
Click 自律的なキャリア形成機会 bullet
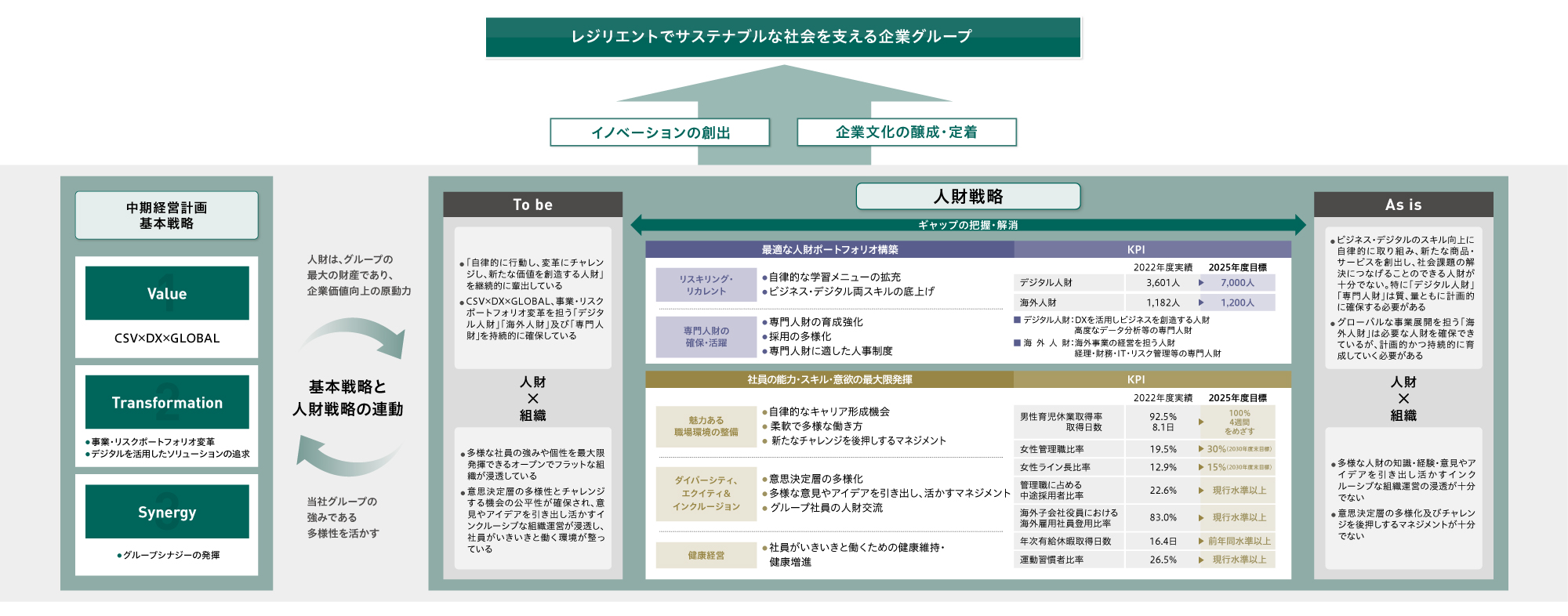point(826,411)
